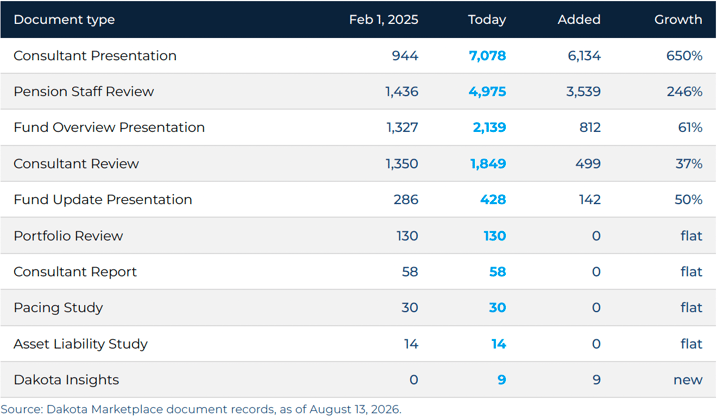
Task: Select the 'Consultant Review' row label
Action: (x=76, y=164)
